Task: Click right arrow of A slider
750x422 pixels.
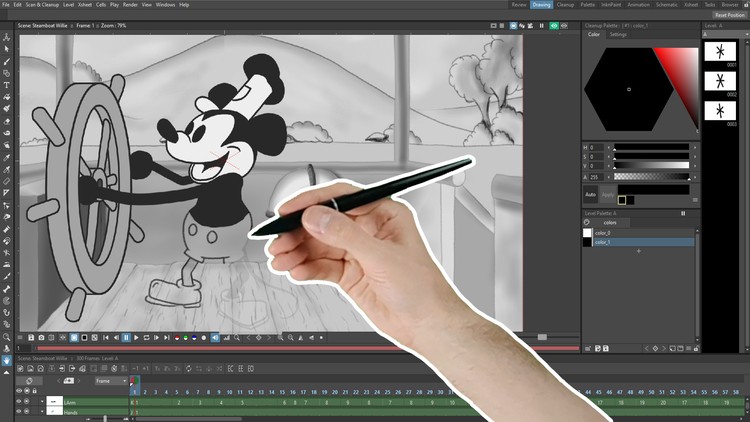Action: coord(695,177)
